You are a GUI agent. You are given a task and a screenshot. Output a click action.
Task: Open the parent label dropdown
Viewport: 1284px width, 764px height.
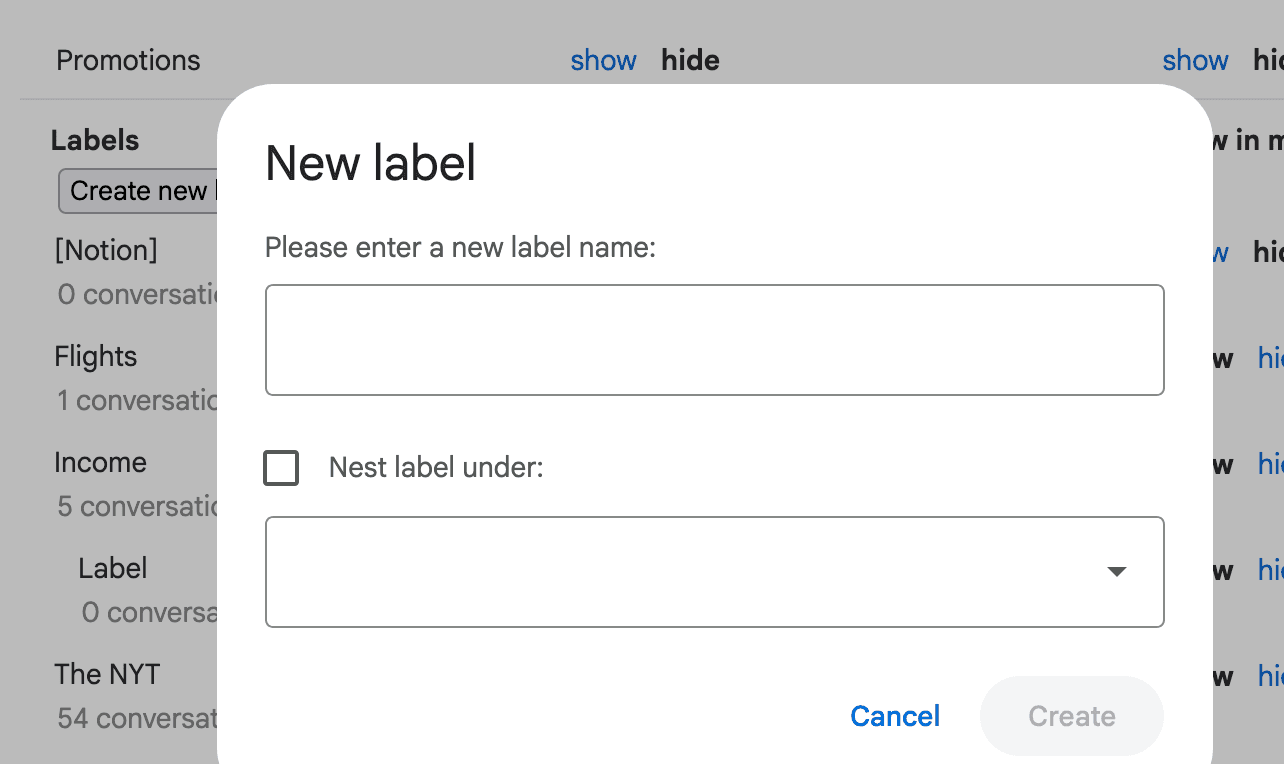(x=714, y=572)
